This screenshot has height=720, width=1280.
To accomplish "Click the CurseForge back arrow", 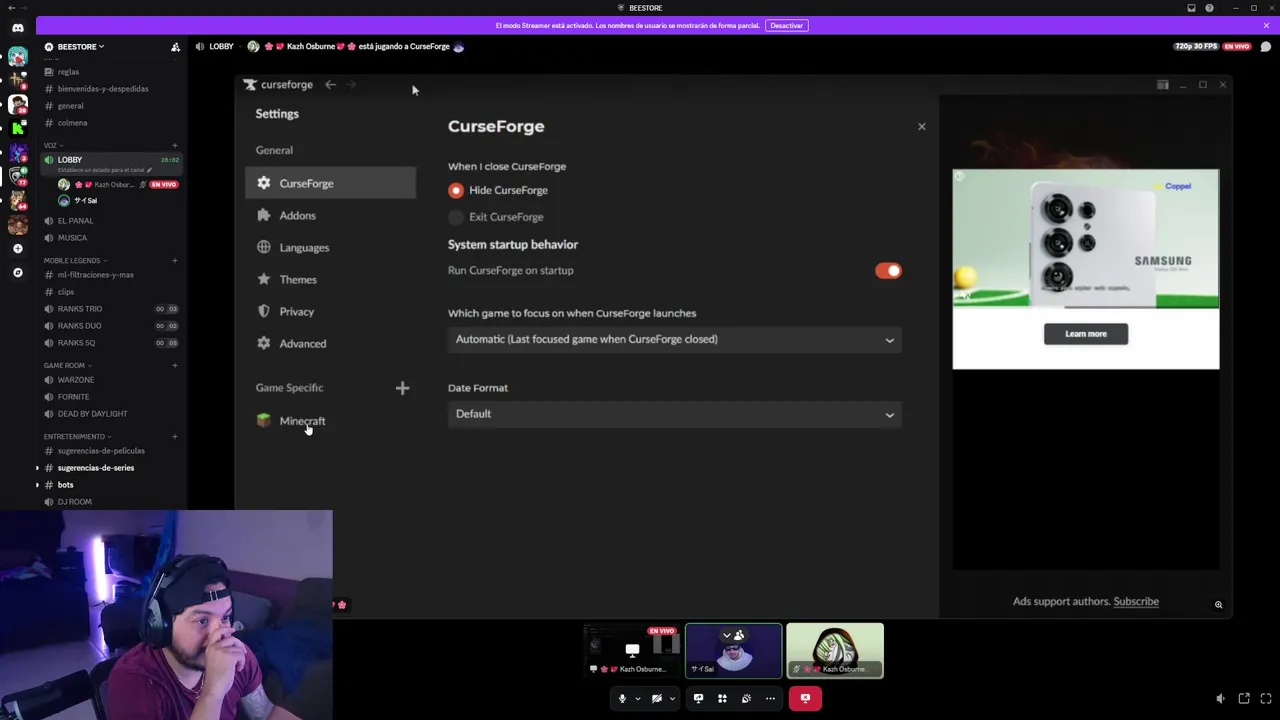I will [330, 85].
